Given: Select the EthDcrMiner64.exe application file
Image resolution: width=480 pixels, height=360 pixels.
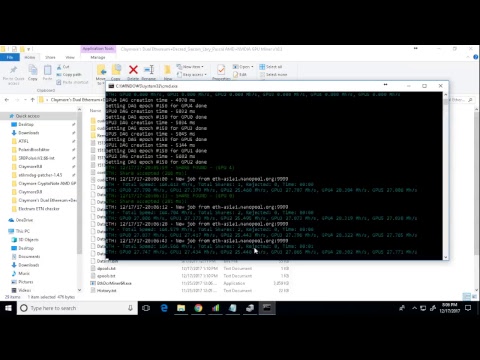Looking at the screenshot, I should coord(114,283).
